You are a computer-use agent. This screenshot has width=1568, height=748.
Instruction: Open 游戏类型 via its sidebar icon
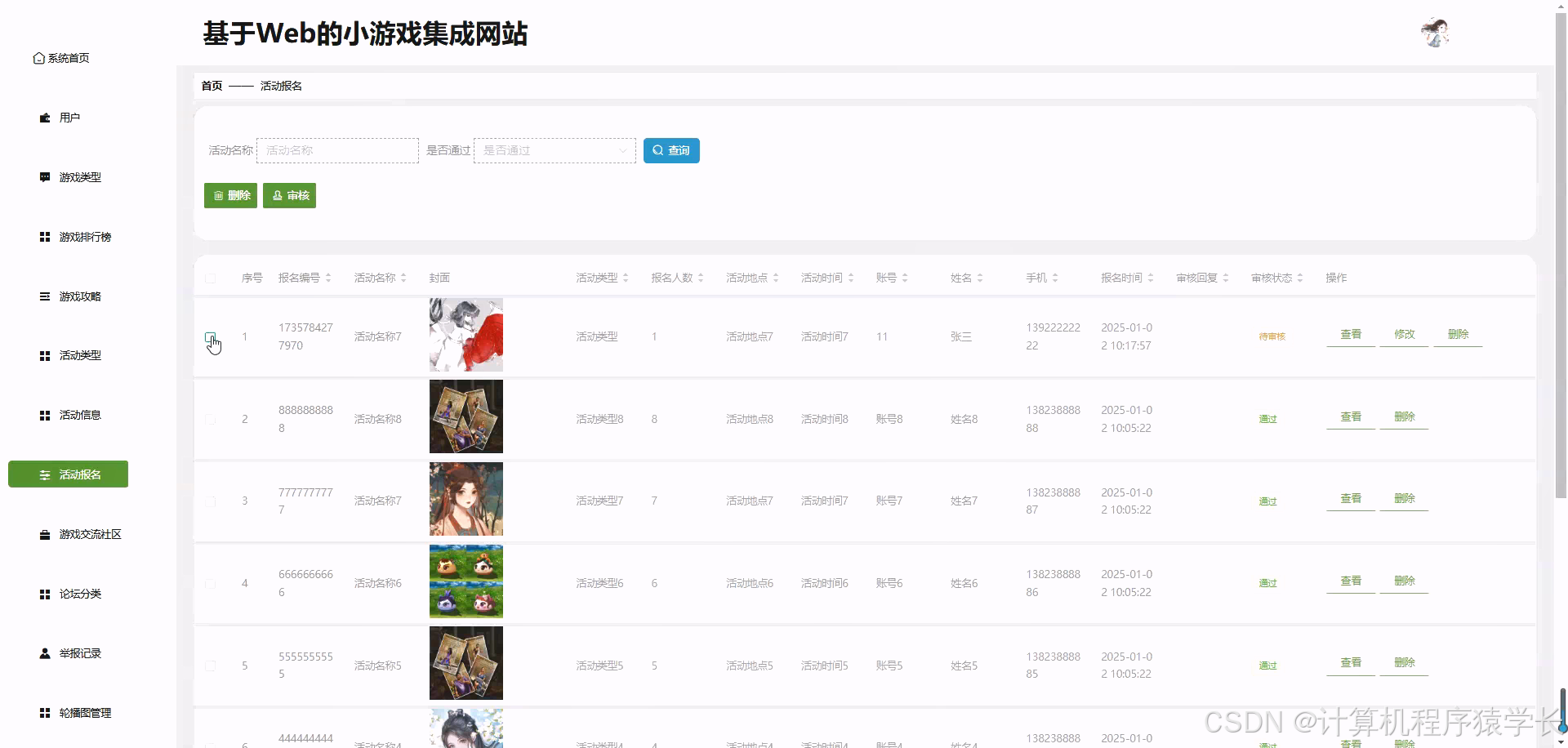44,177
